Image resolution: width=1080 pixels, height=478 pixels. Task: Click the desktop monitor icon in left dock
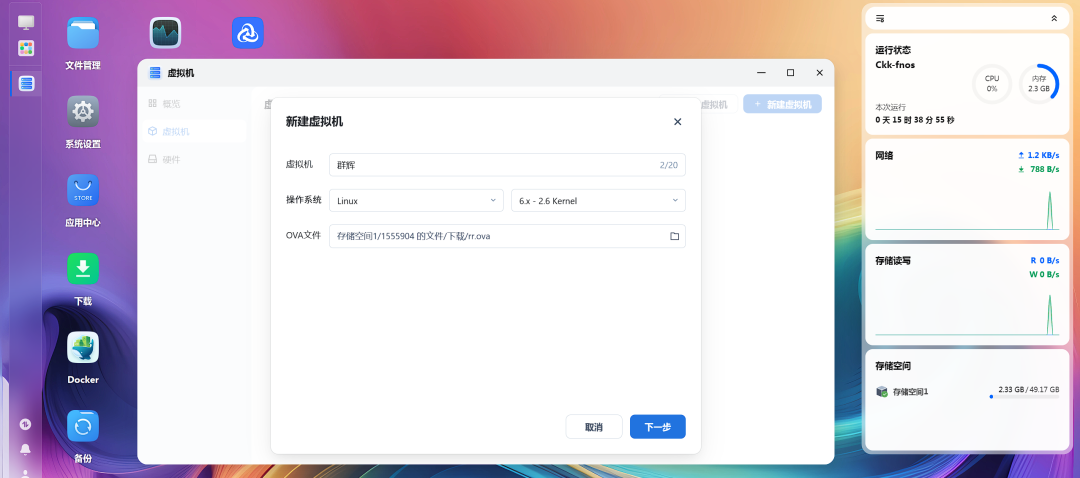pos(26,22)
